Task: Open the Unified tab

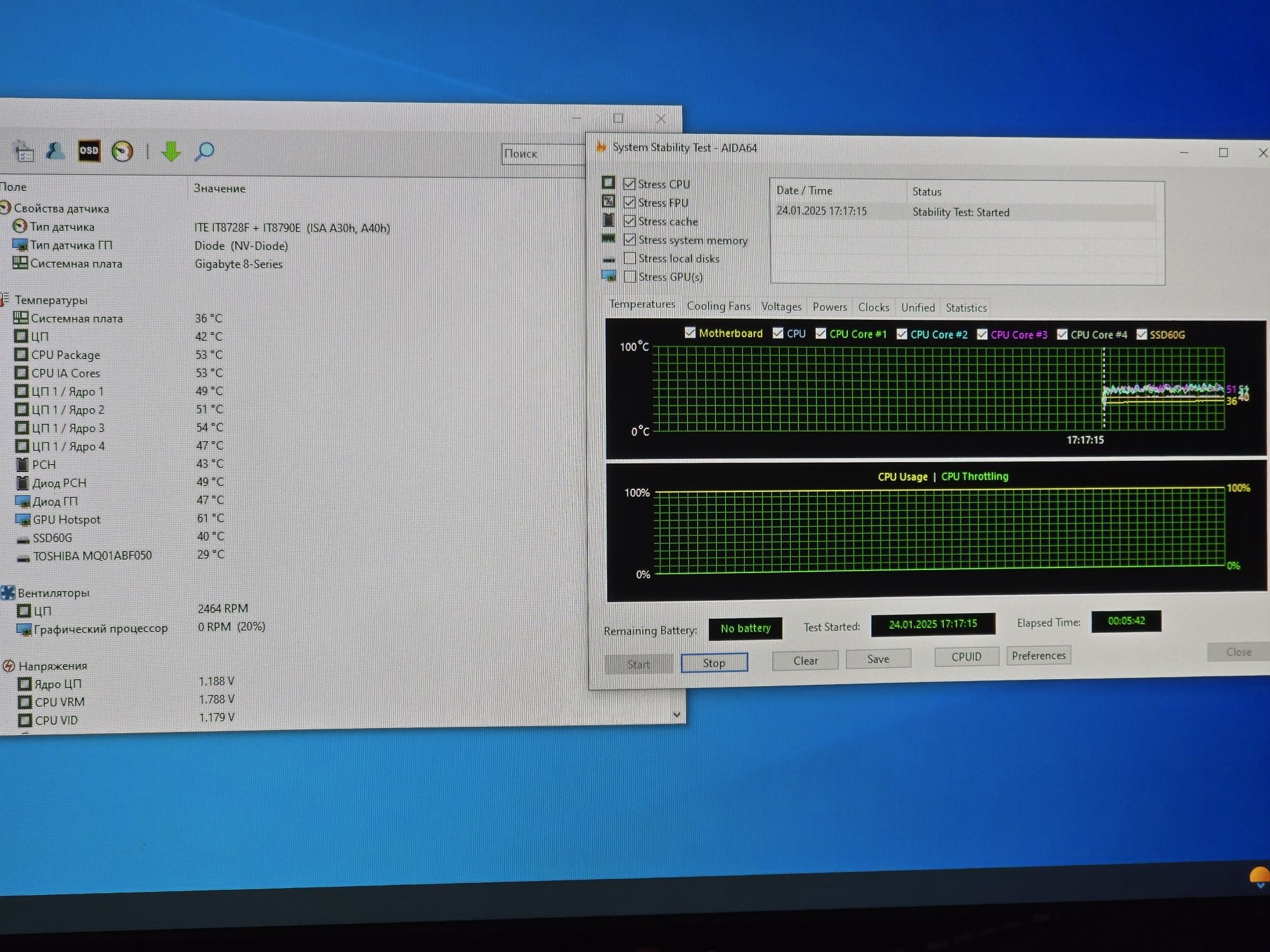Action: pyautogui.click(x=918, y=307)
